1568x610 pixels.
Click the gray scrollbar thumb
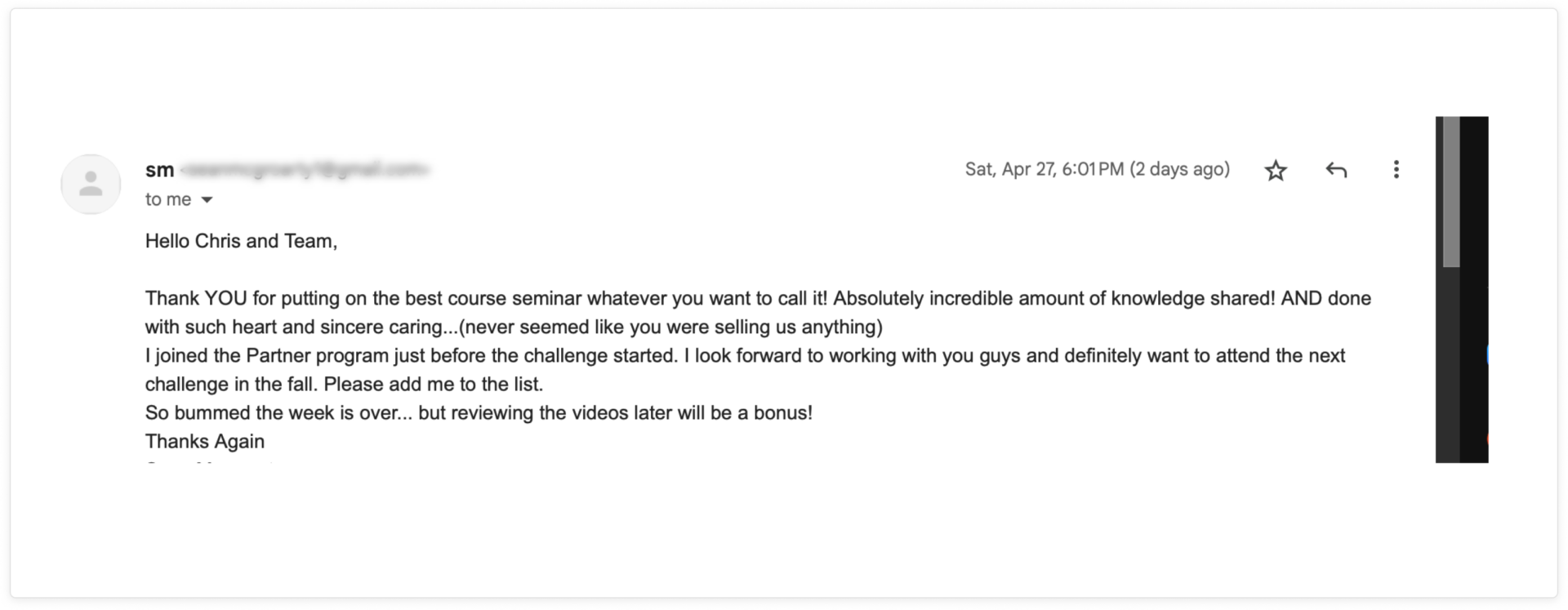pyautogui.click(x=1451, y=192)
